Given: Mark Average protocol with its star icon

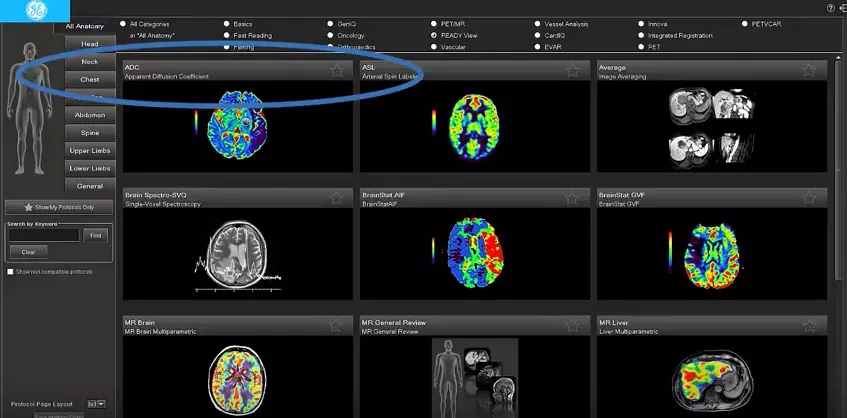Looking at the screenshot, I should [x=809, y=70].
